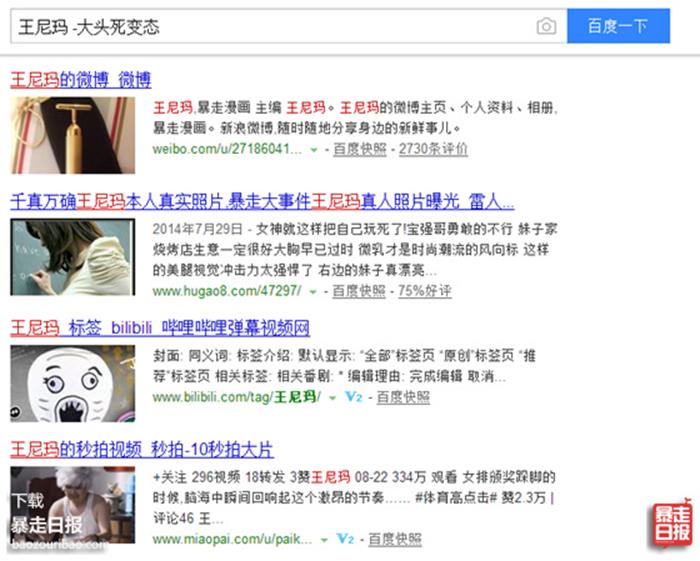Open the 王尼玛的秒拍视频 result title
This screenshot has height=561, width=700.
pyautogui.click(x=142, y=449)
